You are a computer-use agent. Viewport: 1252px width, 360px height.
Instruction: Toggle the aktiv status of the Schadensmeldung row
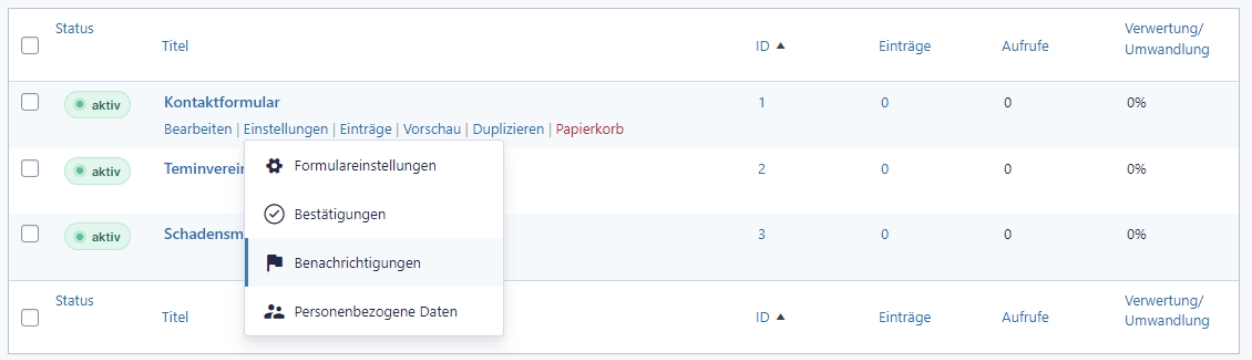(x=98, y=237)
